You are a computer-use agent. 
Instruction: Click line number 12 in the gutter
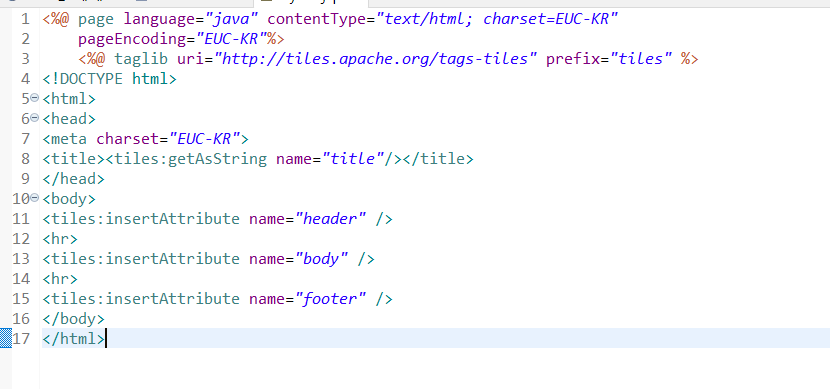(x=21, y=239)
